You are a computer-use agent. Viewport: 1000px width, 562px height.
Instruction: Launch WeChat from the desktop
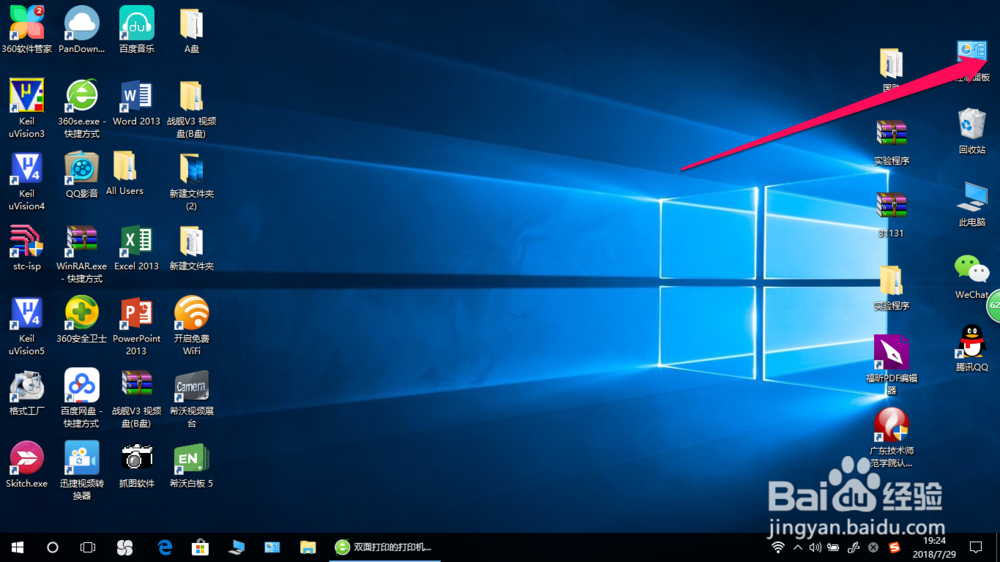pyautogui.click(x=971, y=270)
